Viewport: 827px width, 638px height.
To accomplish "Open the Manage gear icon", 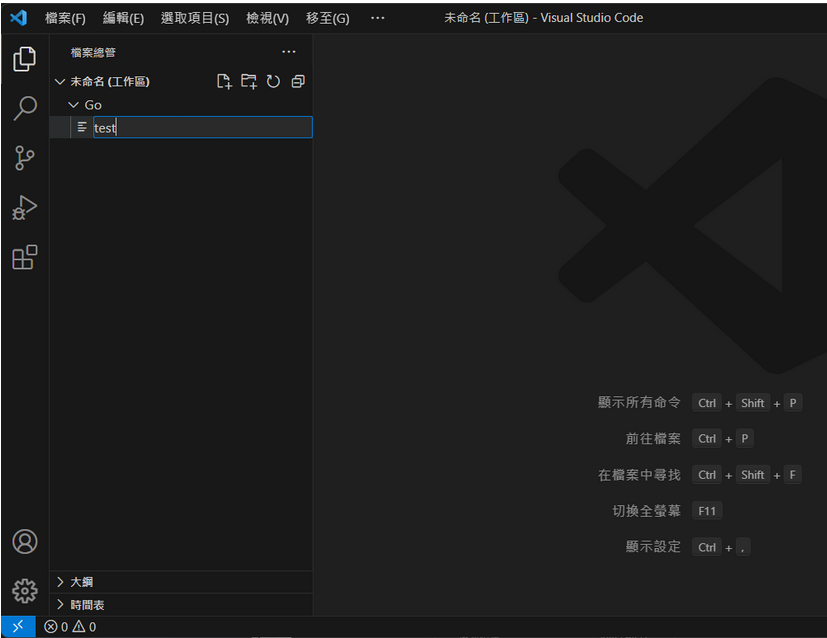I will point(24,591).
